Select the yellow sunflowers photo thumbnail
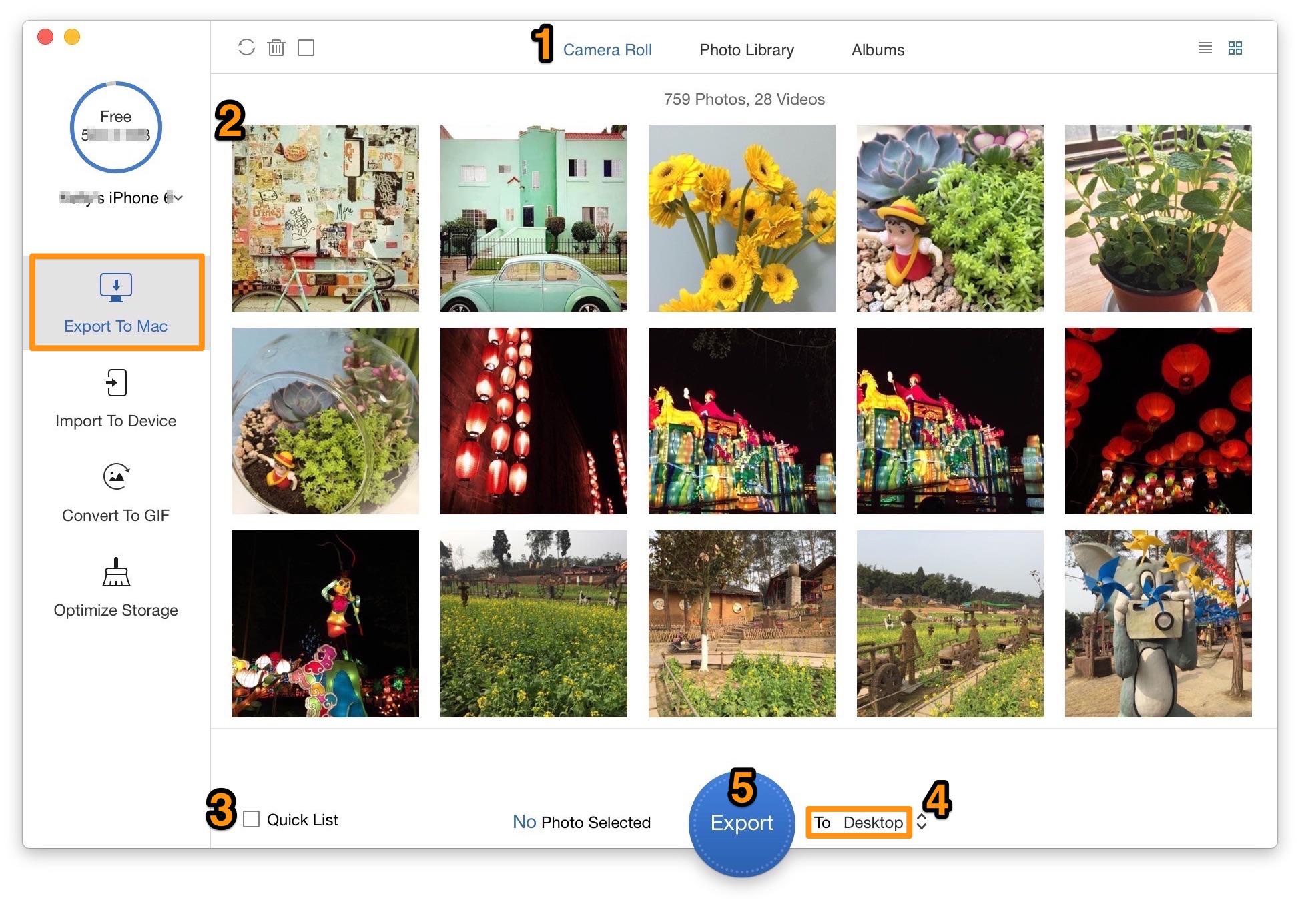The height and width of the screenshot is (924, 1300). tap(741, 217)
